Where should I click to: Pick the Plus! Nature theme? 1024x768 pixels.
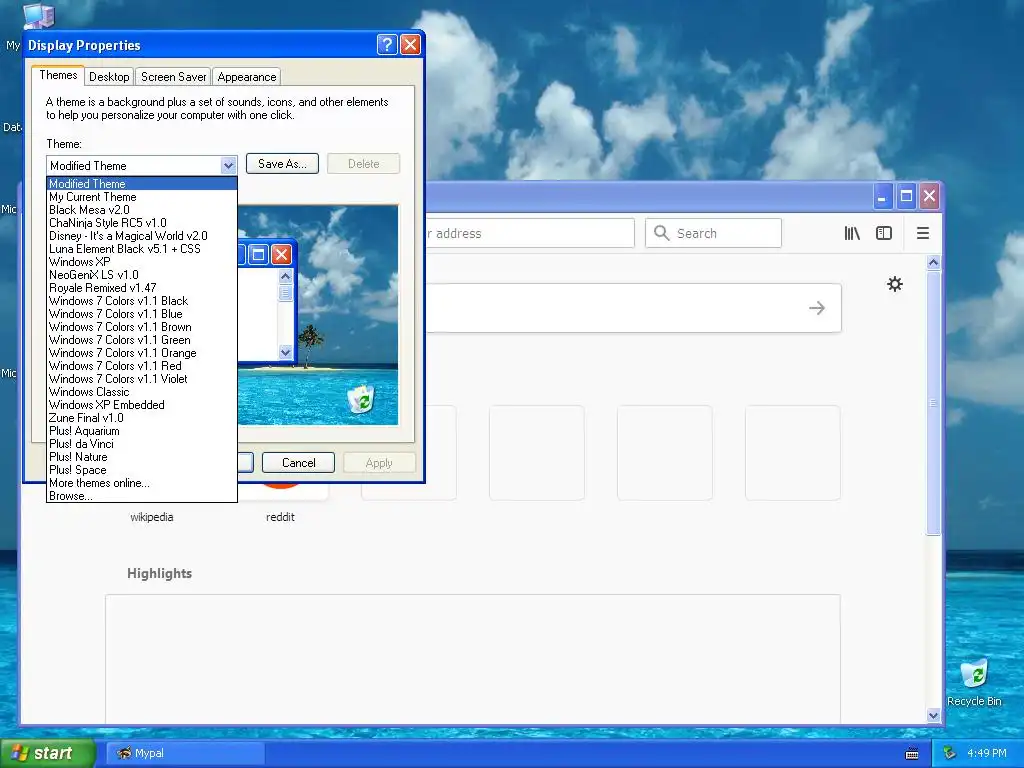coord(142,457)
